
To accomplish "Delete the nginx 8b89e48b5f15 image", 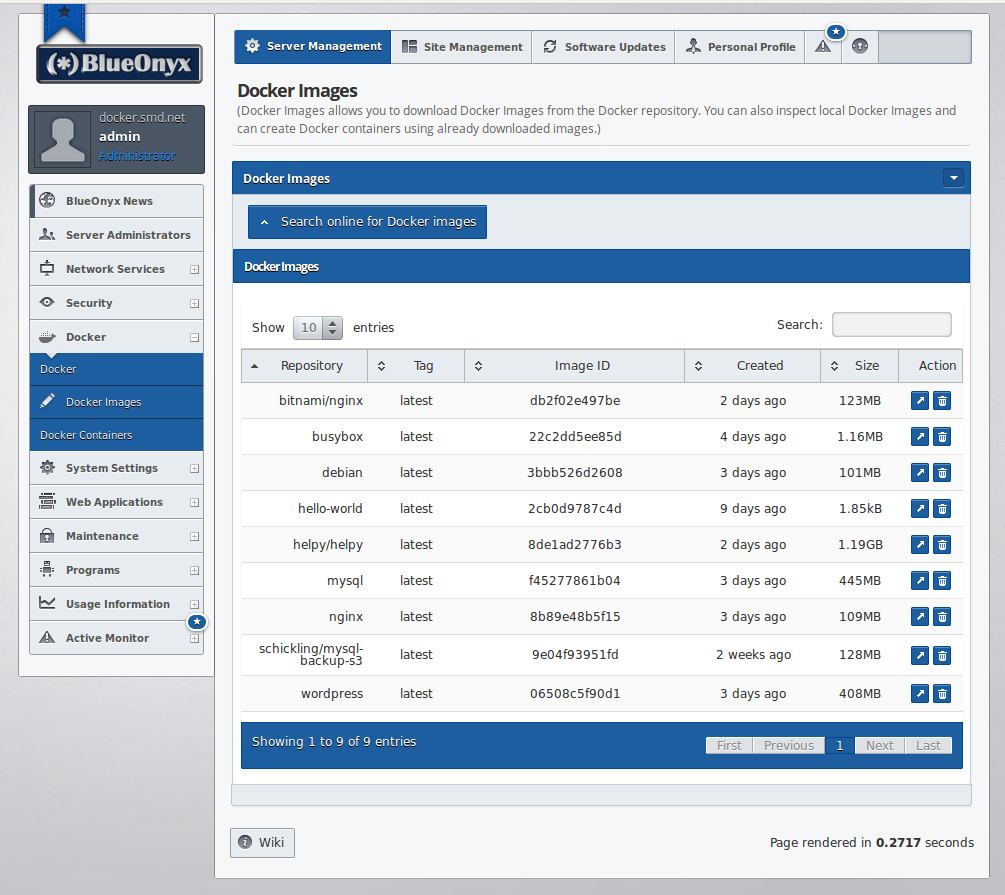I will 942,616.
